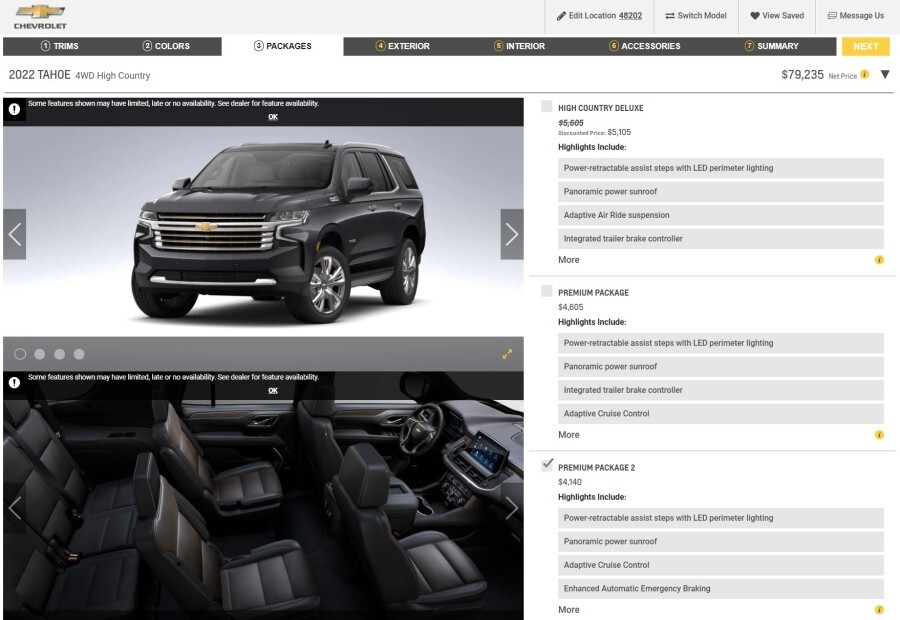900x620 pixels.
Task: Click the Edit Location pencil icon
Action: [x=561, y=16]
